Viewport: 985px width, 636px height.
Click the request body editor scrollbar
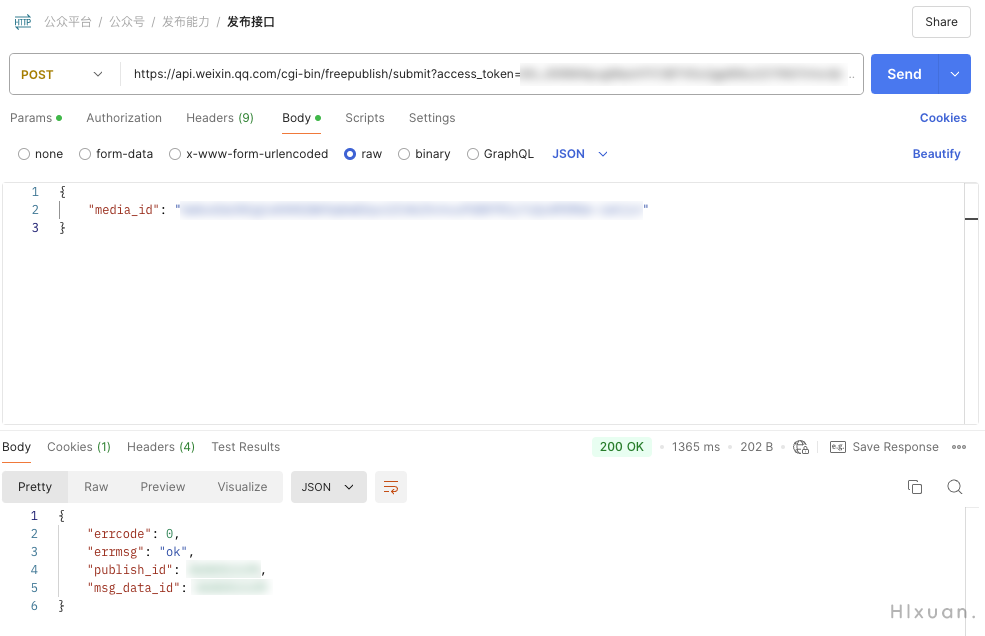coord(971,303)
